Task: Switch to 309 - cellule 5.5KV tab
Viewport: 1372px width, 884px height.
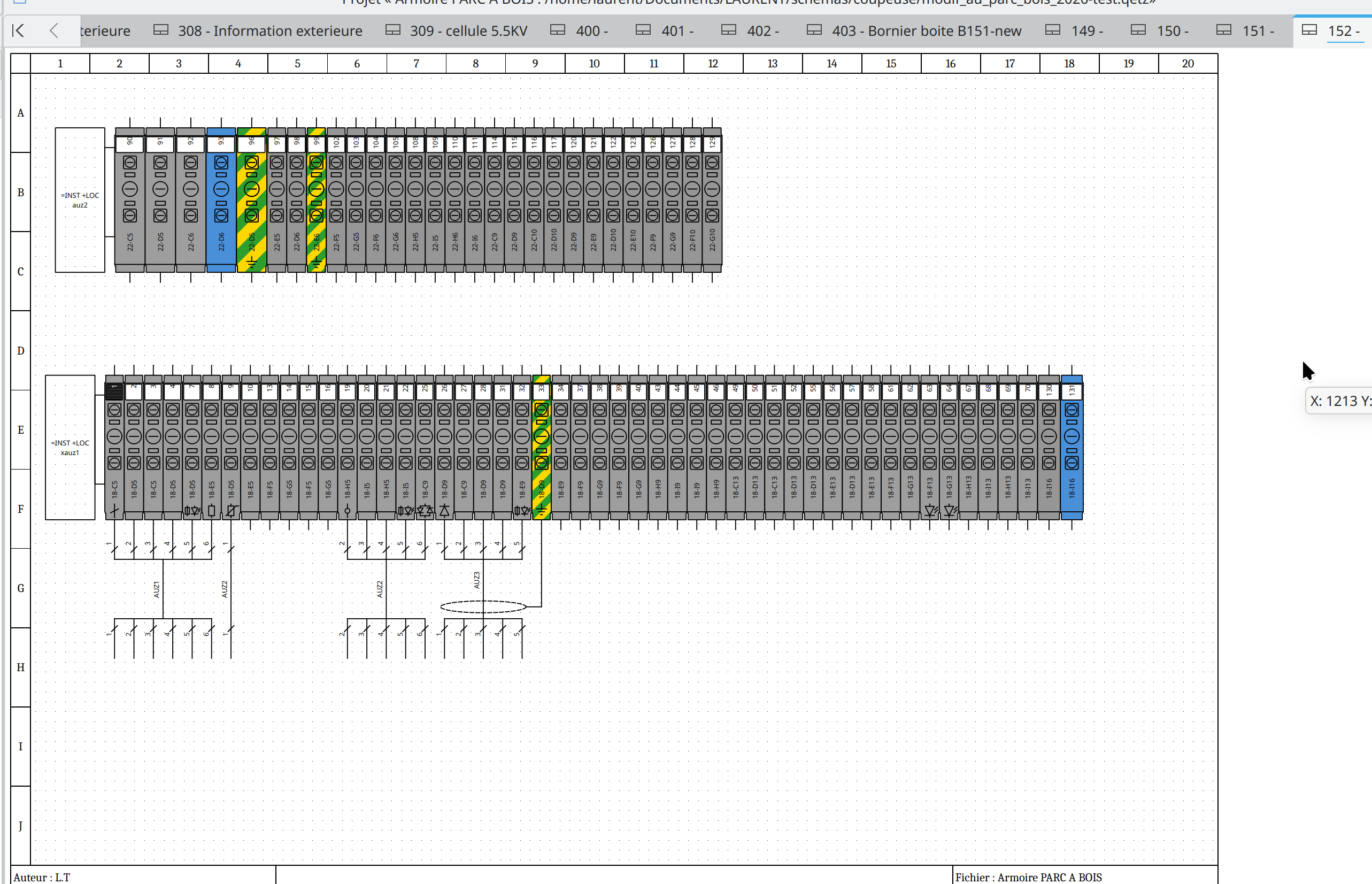Action: [457, 31]
